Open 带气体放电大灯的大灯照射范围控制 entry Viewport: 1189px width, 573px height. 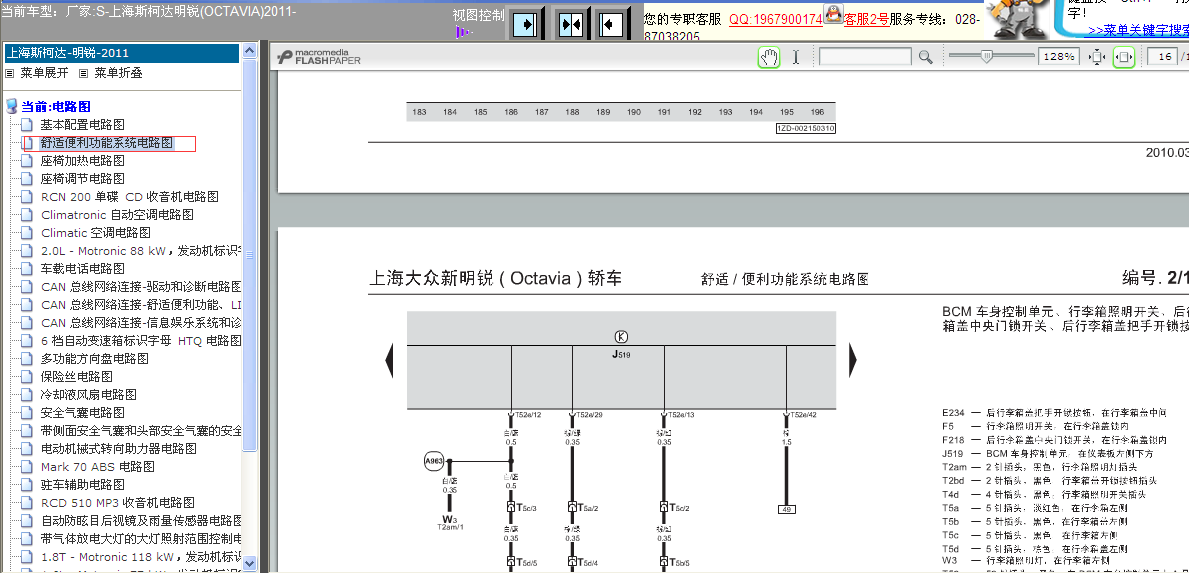141,539
